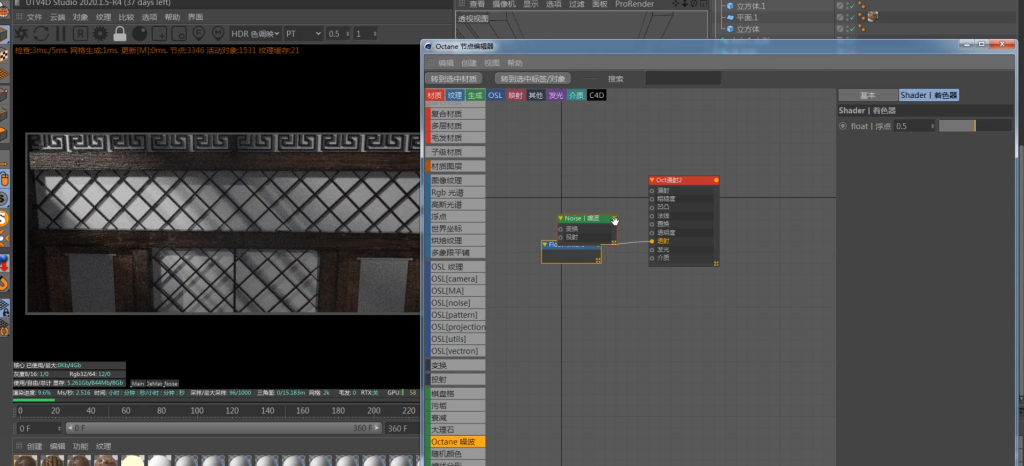Click the float value slider bar
Image resolution: width=1024 pixels, height=466 pixels.
point(975,126)
